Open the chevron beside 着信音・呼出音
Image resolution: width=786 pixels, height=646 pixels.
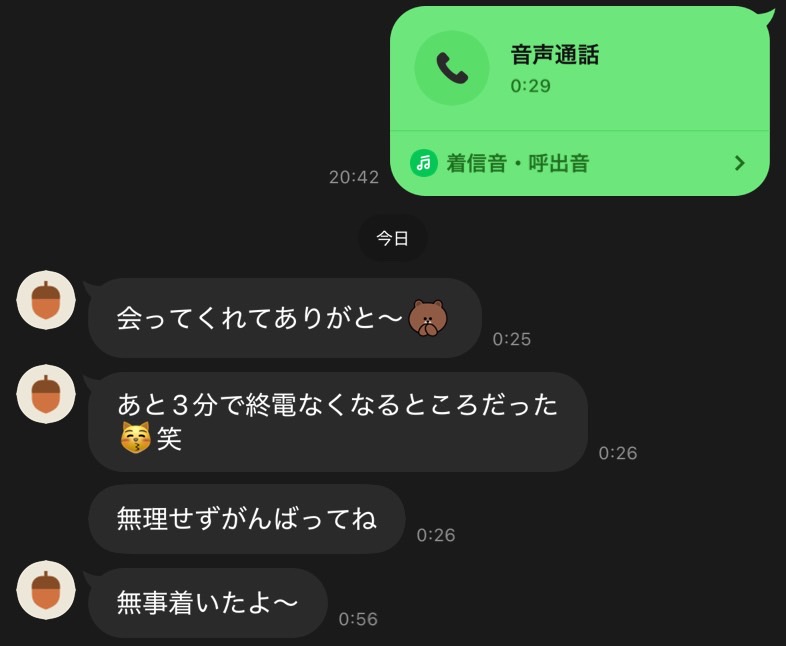pyautogui.click(x=739, y=163)
